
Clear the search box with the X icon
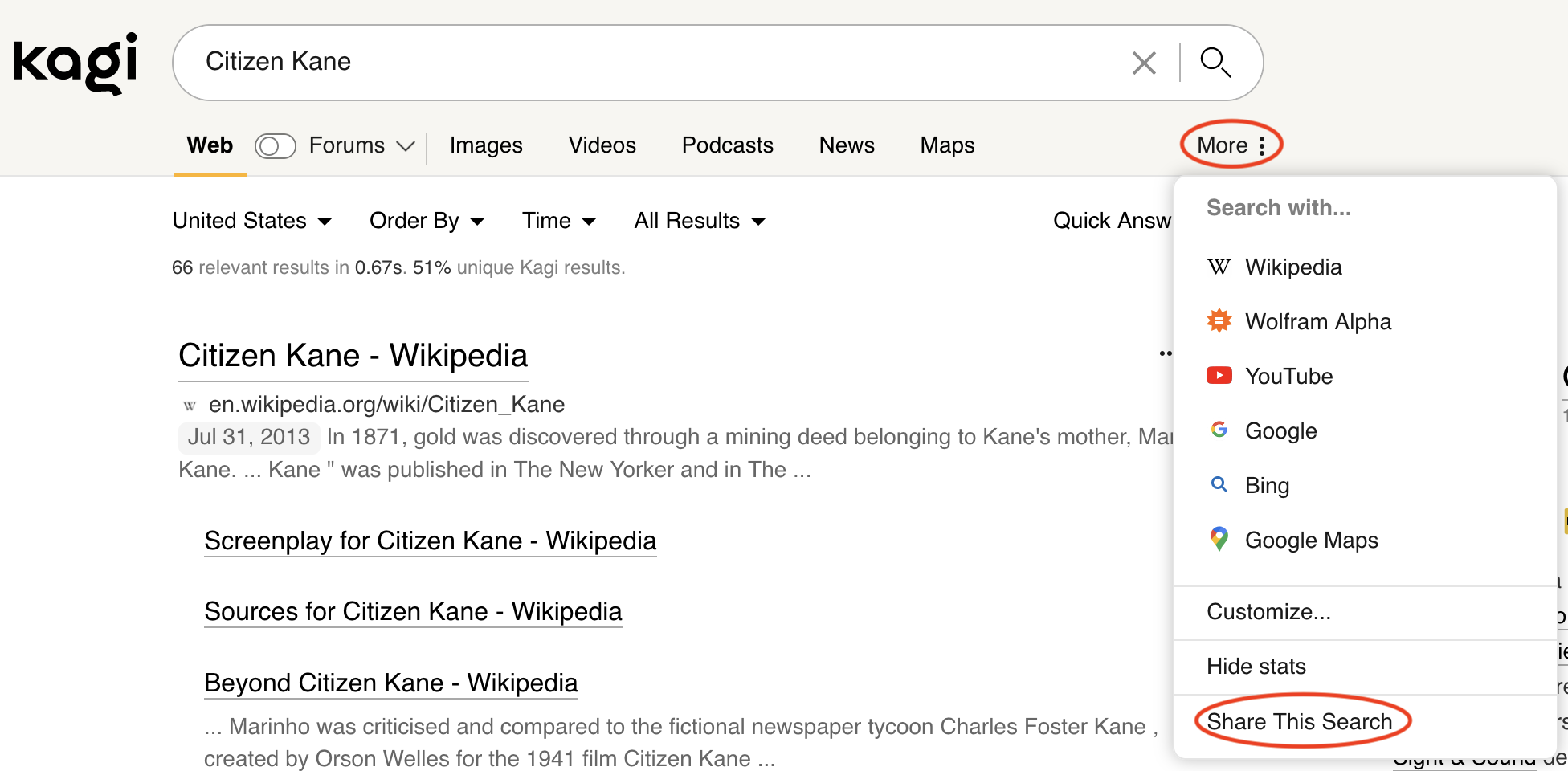click(x=1143, y=62)
